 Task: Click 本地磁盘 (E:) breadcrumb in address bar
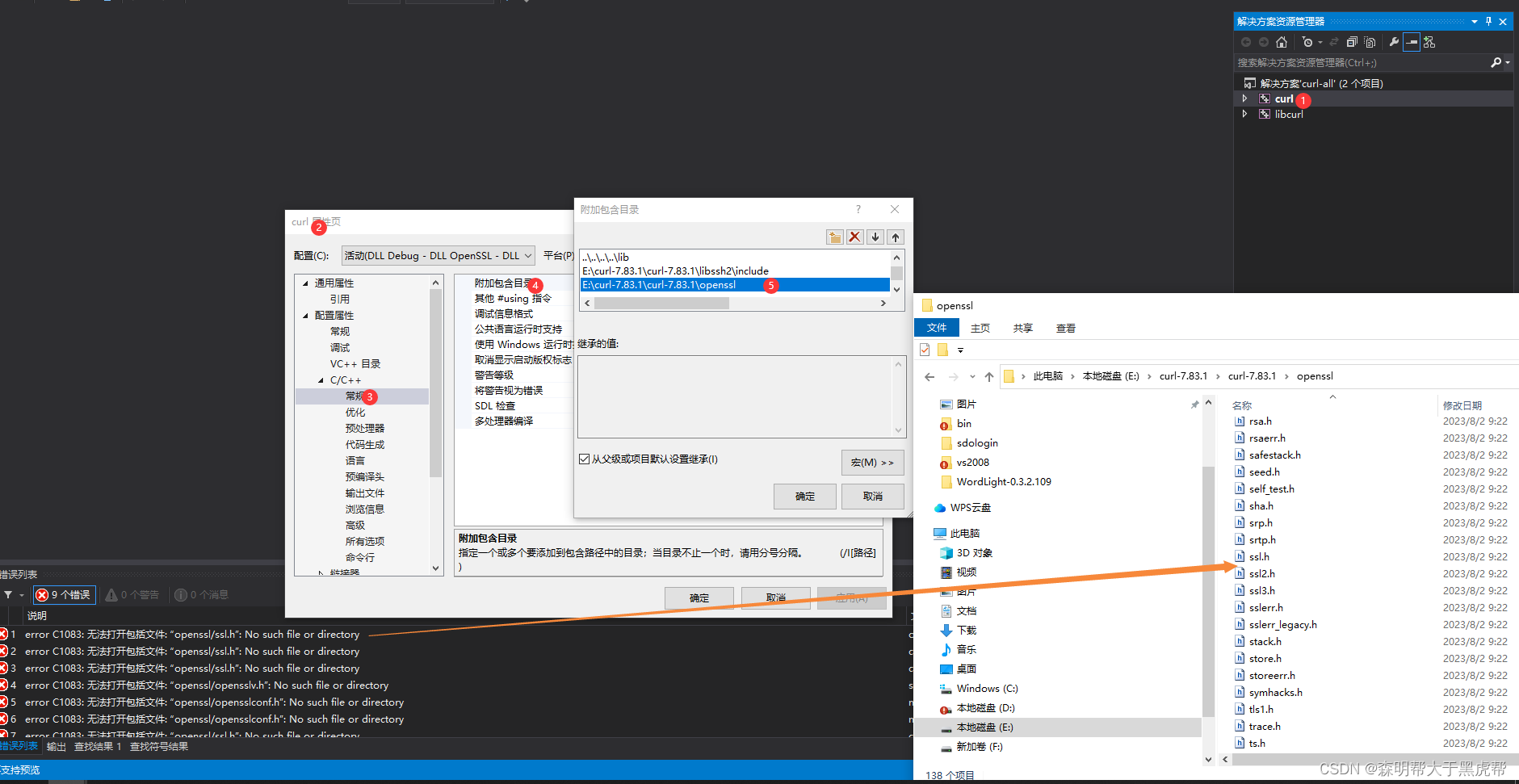tap(1110, 376)
